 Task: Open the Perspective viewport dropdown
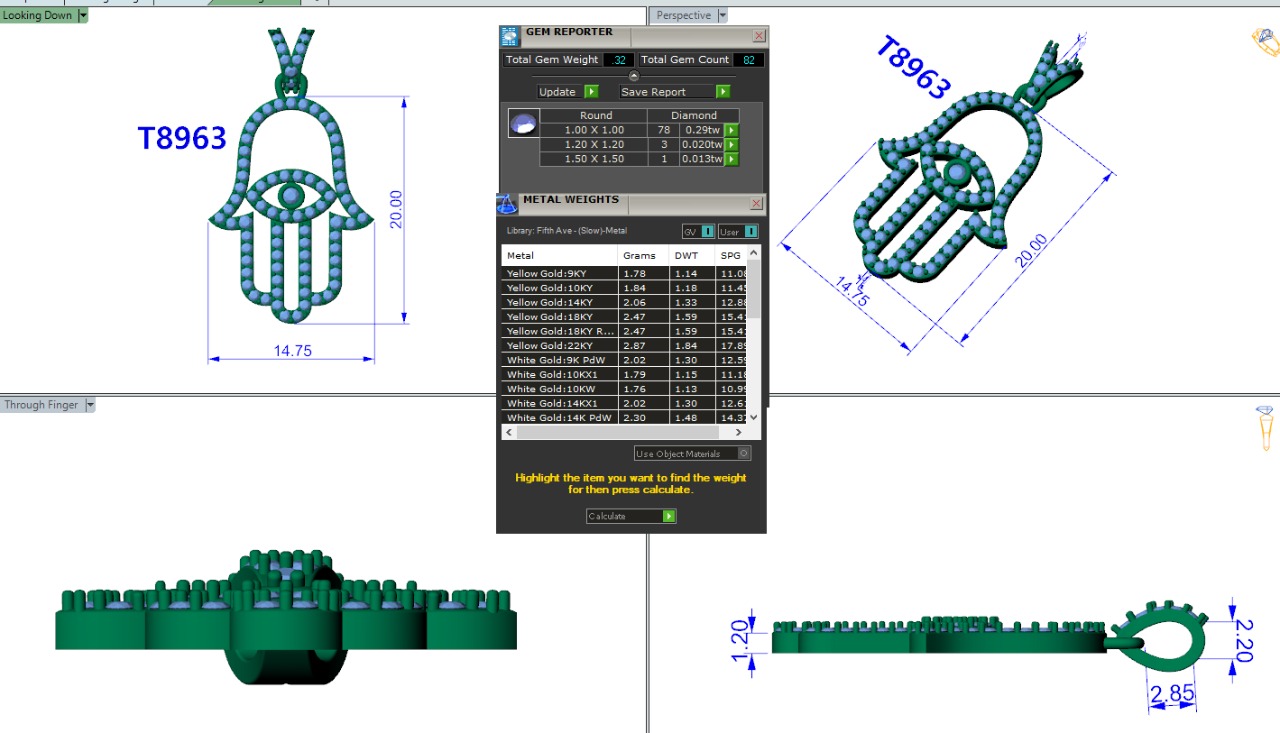[722, 16]
